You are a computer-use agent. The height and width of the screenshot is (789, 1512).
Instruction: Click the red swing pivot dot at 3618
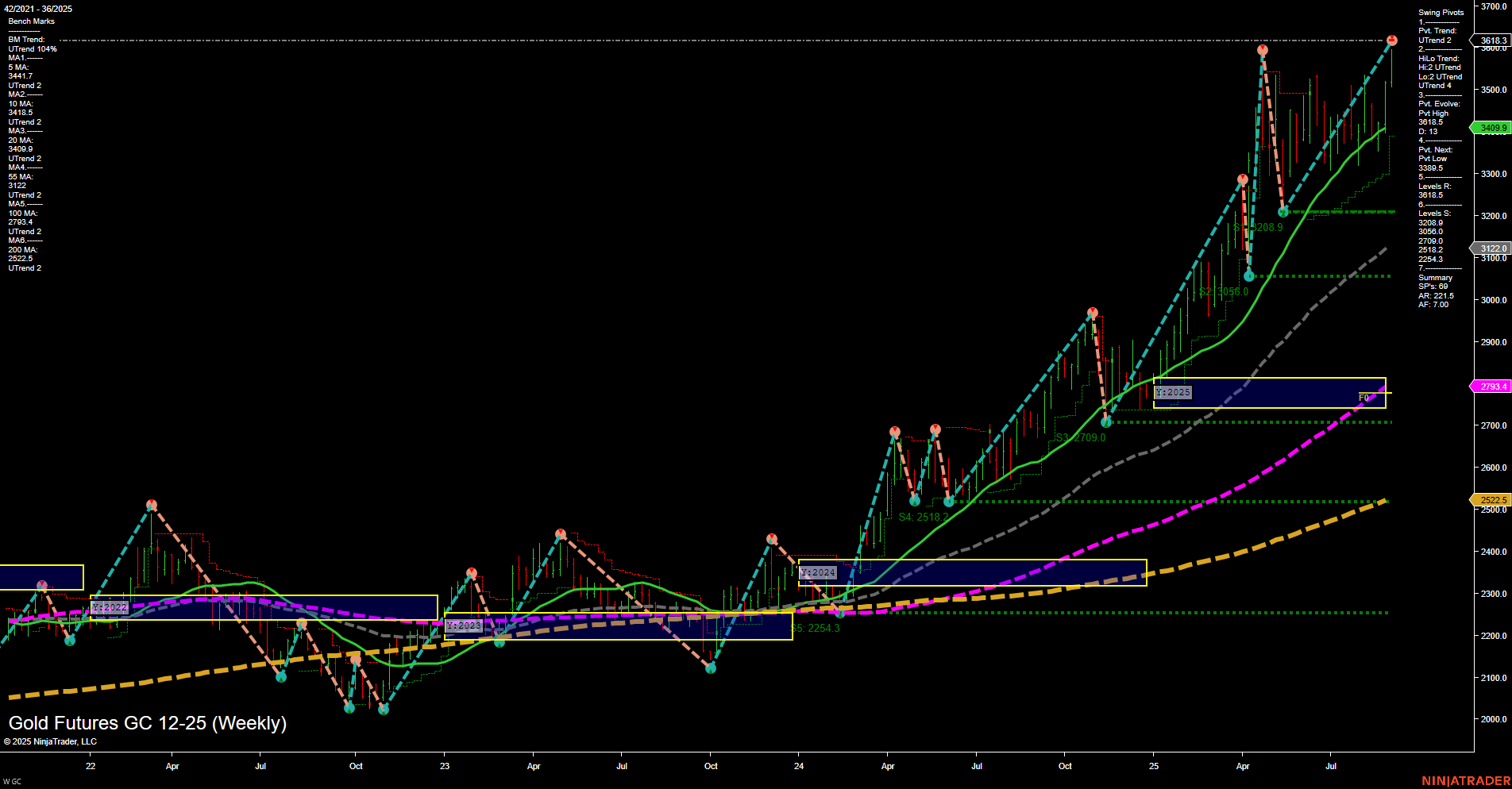click(1391, 38)
